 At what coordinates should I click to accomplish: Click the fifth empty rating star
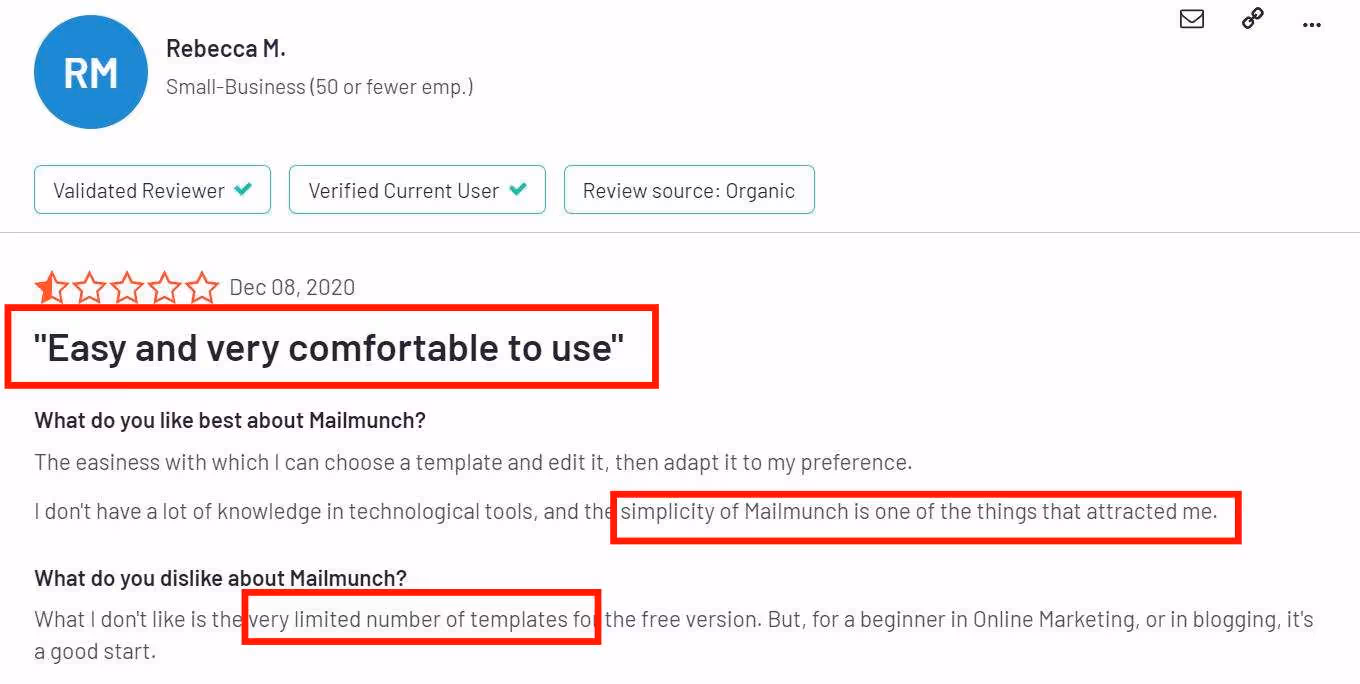pos(201,286)
